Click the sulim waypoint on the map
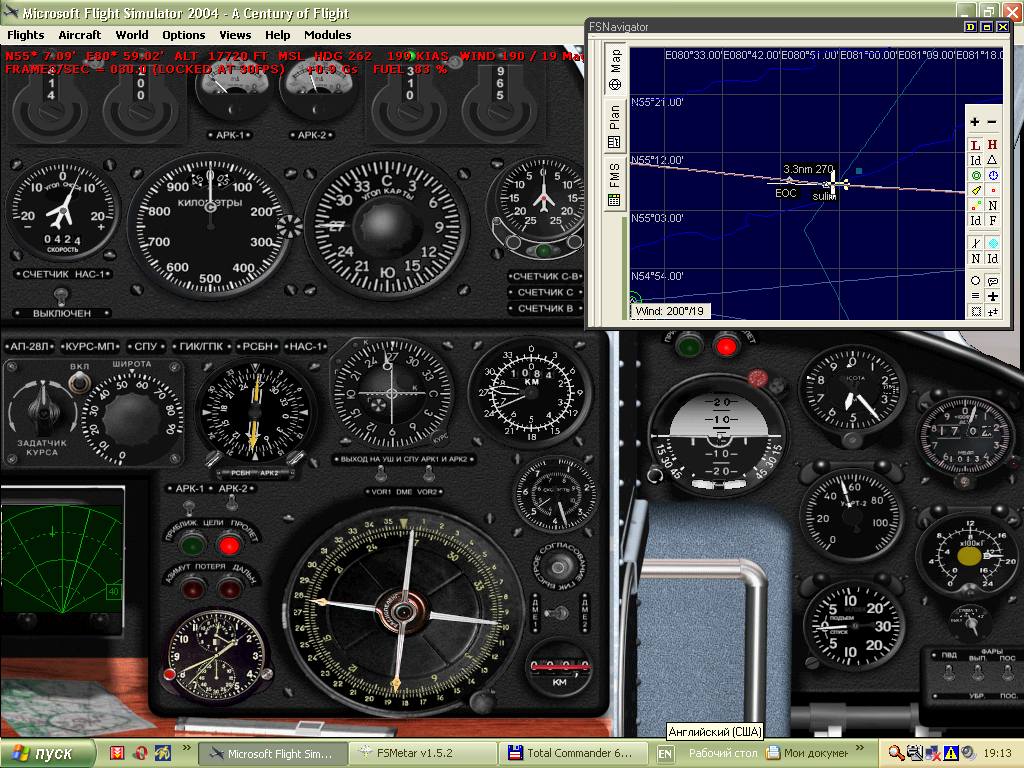The width and height of the screenshot is (1024, 768). pyautogui.click(x=825, y=195)
